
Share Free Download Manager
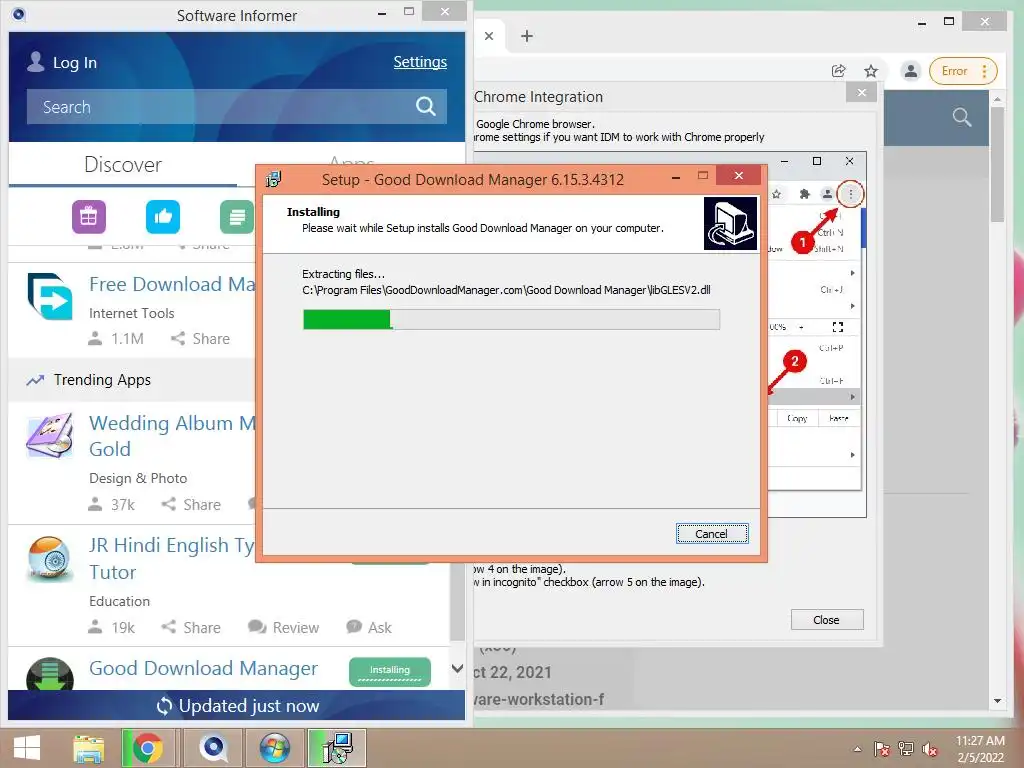pyautogui.click(x=200, y=339)
